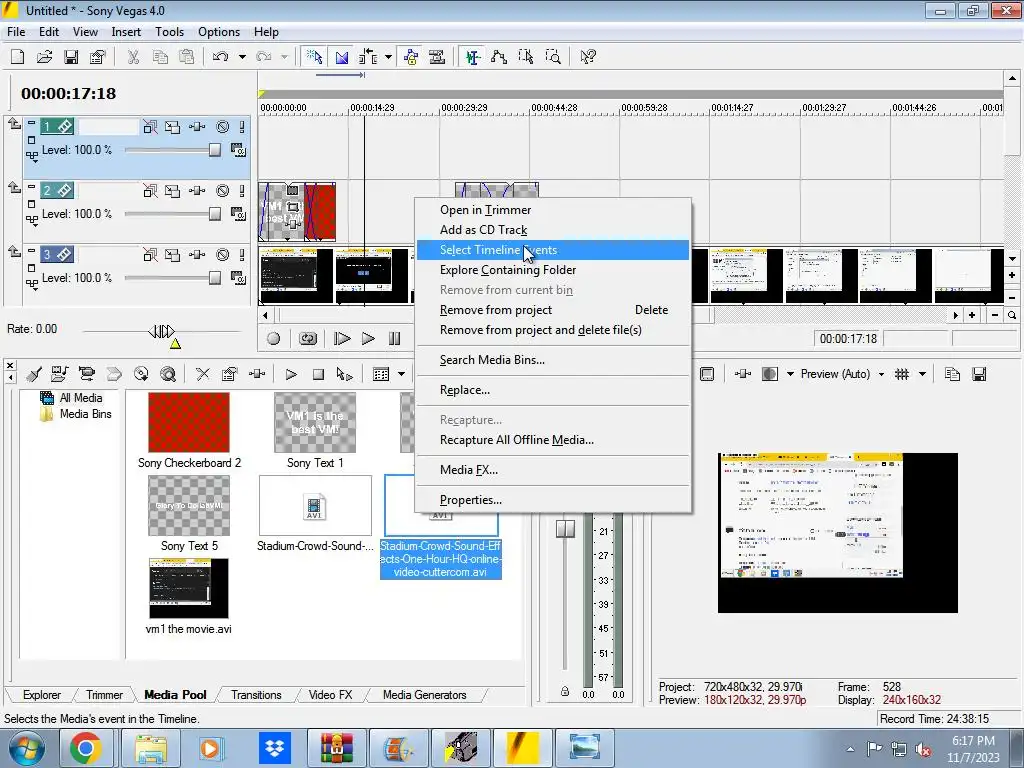Viewport: 1024px width, 768px height.
Task: Click the Play button in transport bar
Action: (368, 338)
